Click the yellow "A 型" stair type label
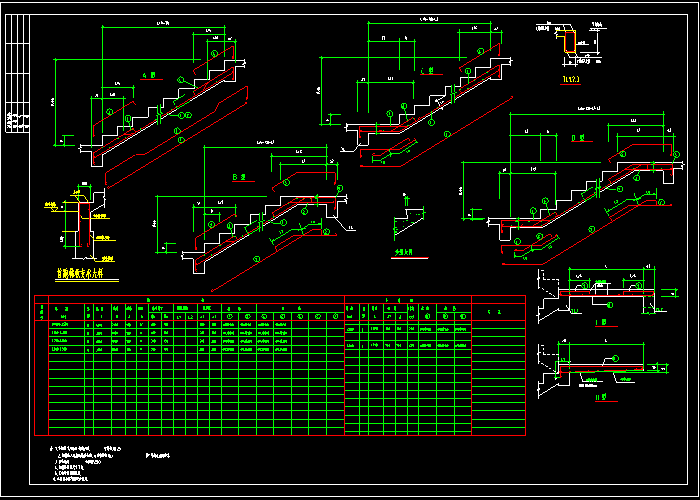Viewport: 700px width, 500px height. coord(148,75)
